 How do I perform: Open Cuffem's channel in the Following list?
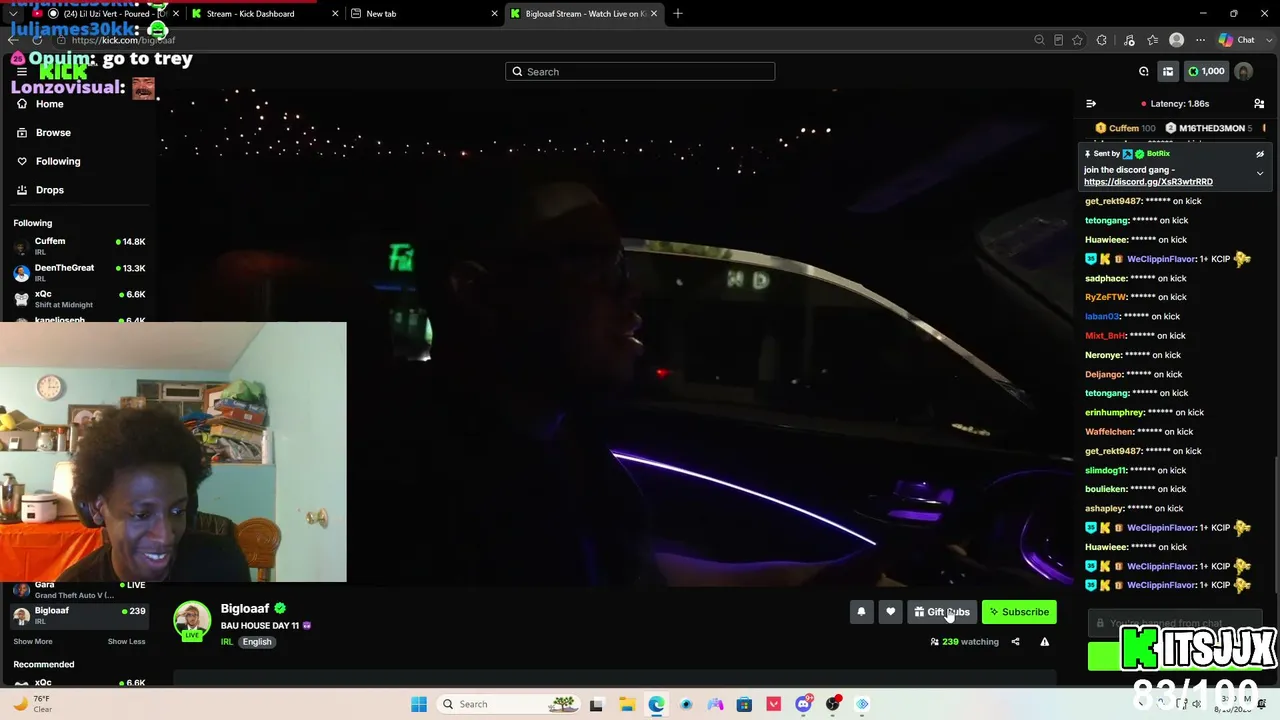point(80,246)
